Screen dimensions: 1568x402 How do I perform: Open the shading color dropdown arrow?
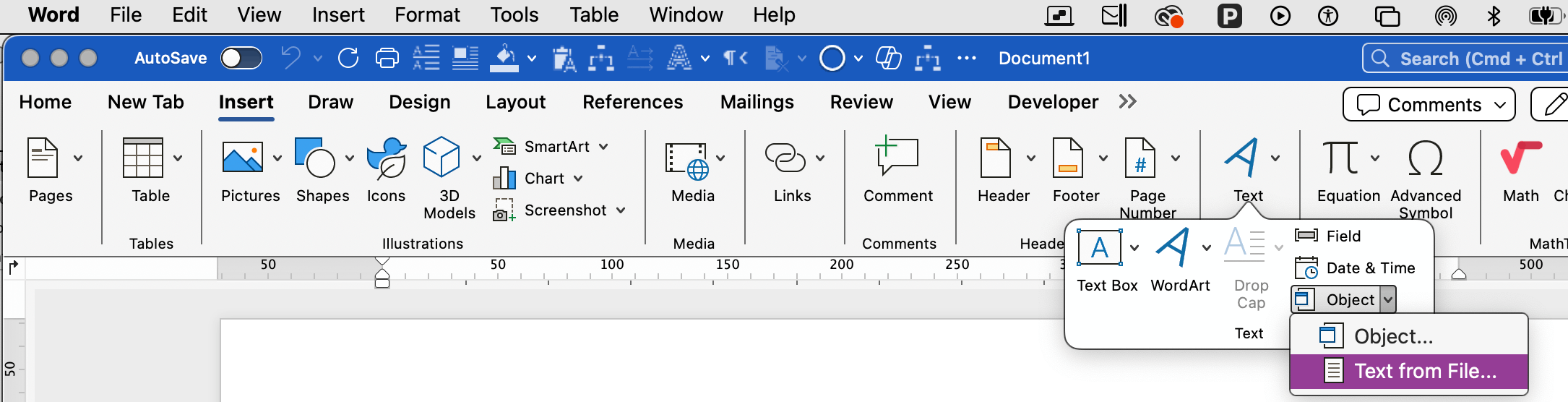click(532, 58)
